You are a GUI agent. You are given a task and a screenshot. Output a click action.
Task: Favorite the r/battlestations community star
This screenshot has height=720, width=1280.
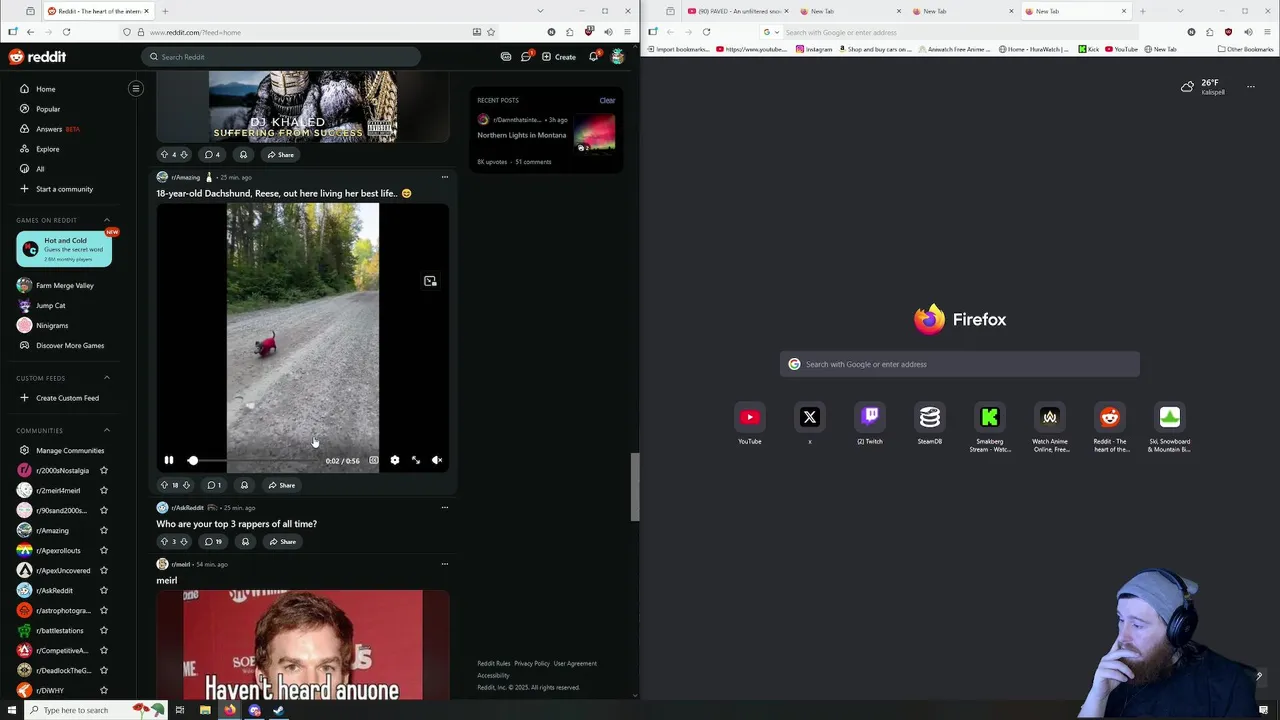tap(104, 630)
